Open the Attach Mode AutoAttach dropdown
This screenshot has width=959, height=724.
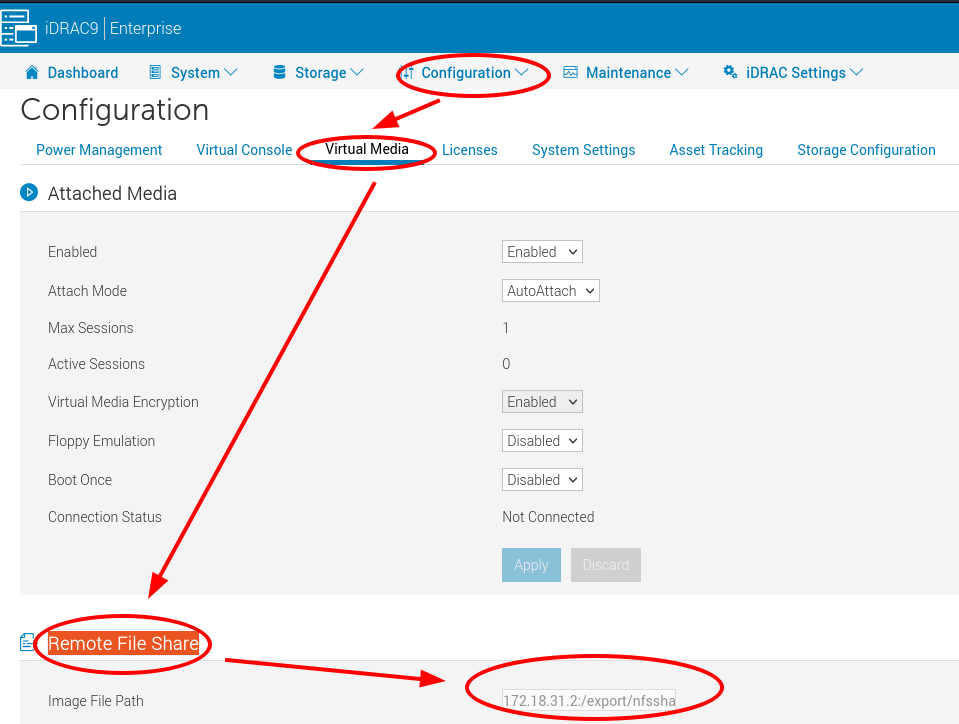pos(550,290)
